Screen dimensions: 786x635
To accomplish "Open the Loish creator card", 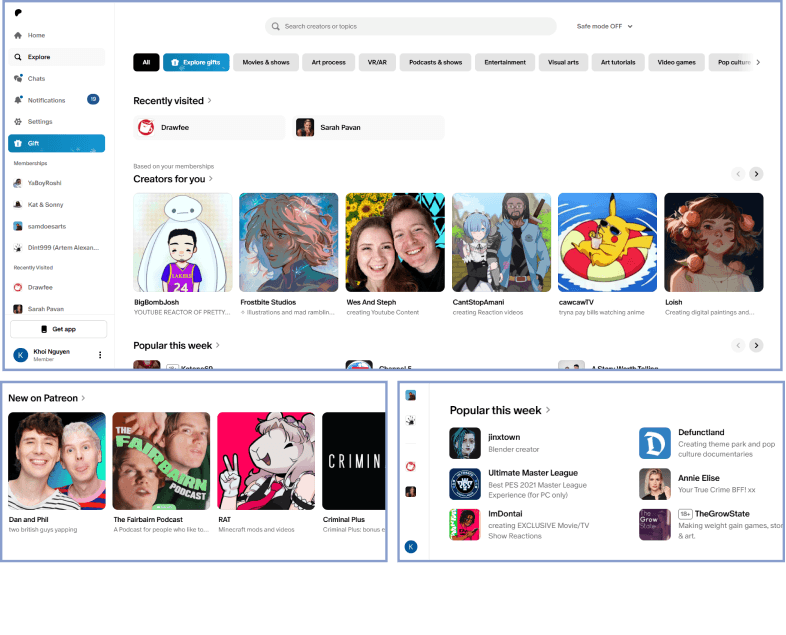I will pos(714,255).
